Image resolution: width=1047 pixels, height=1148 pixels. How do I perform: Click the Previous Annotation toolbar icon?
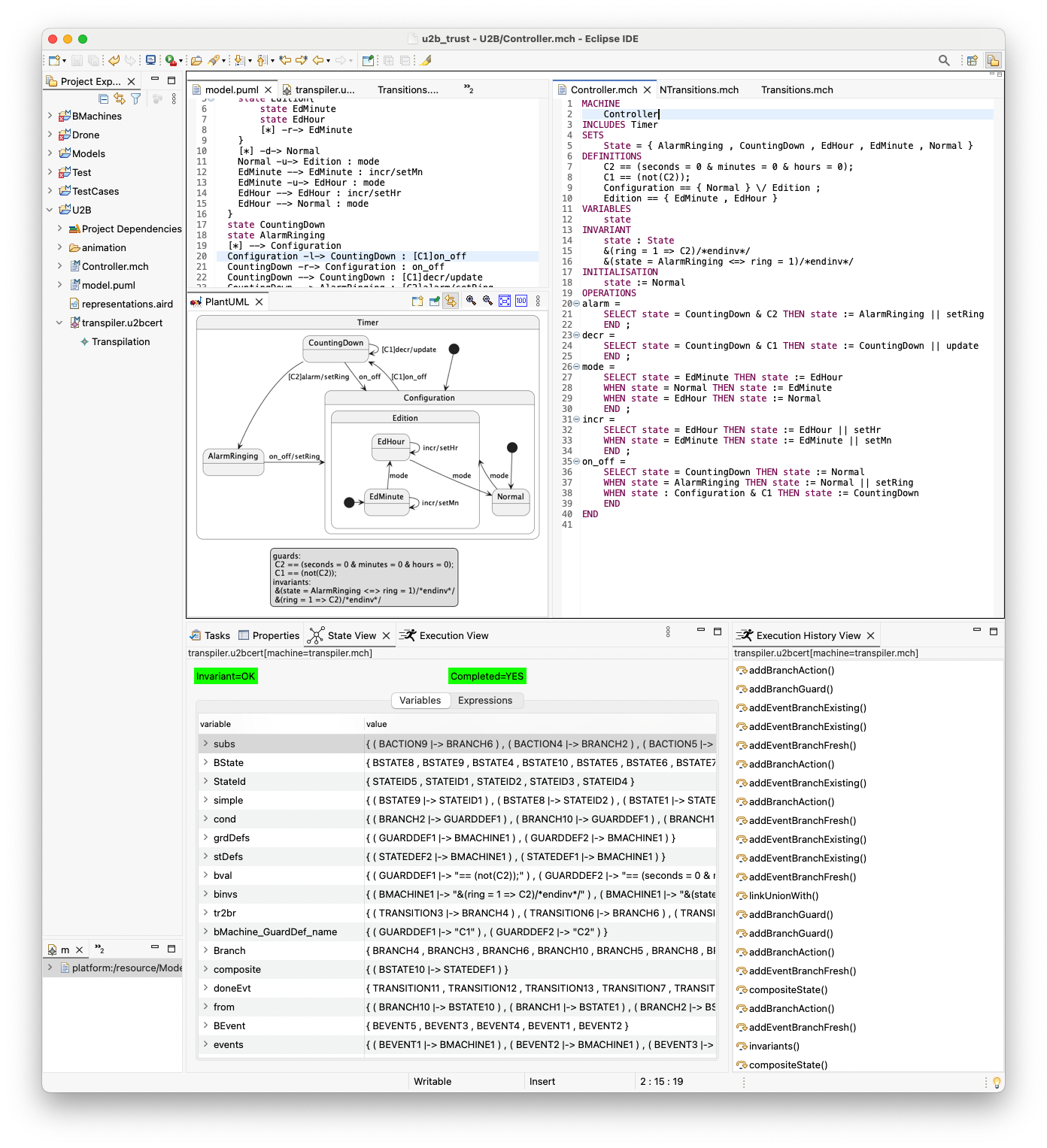(x=261, y=60)
